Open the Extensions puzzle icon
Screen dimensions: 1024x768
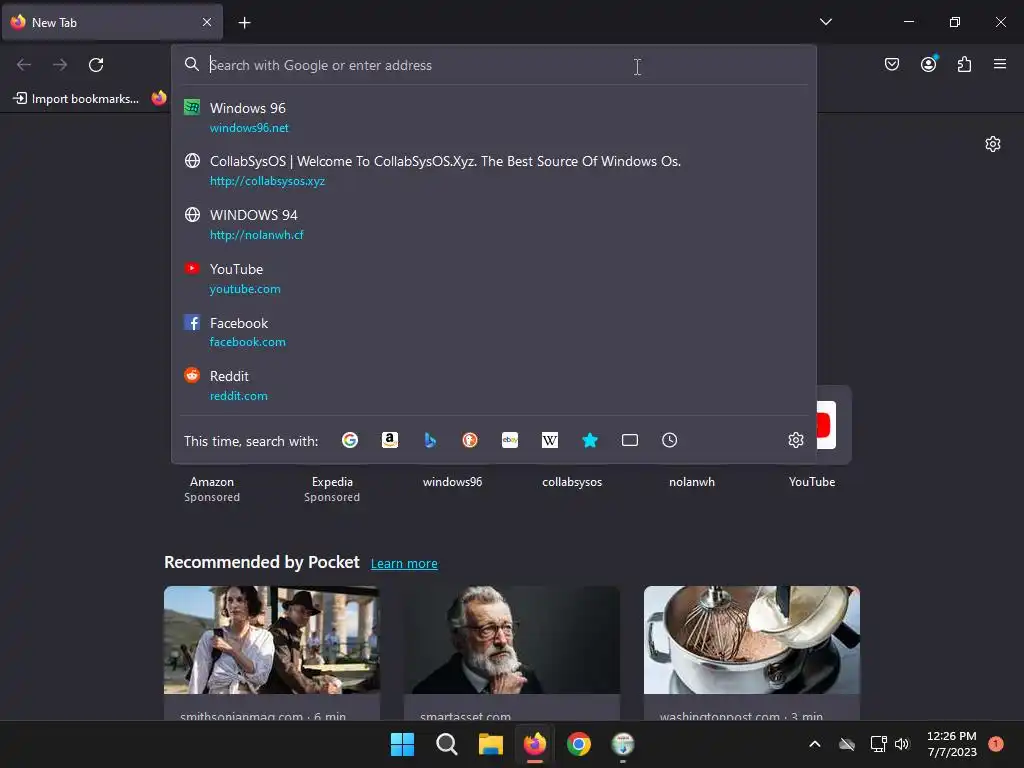coord(964,64)
